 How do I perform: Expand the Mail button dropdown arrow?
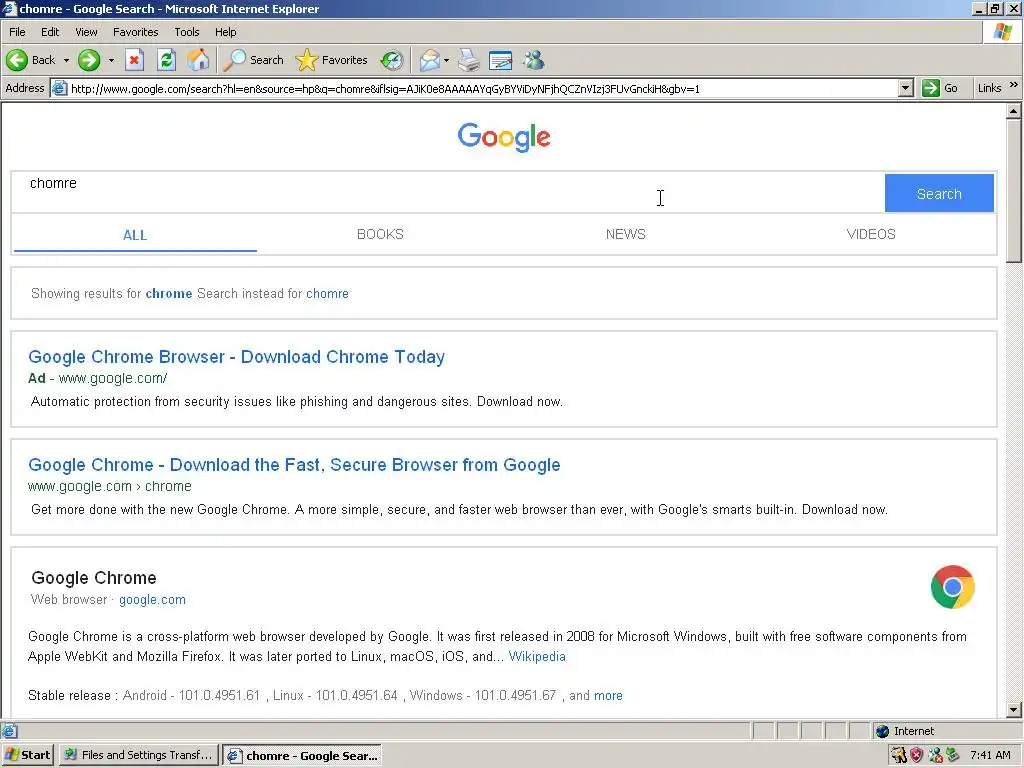click(446, 61)
